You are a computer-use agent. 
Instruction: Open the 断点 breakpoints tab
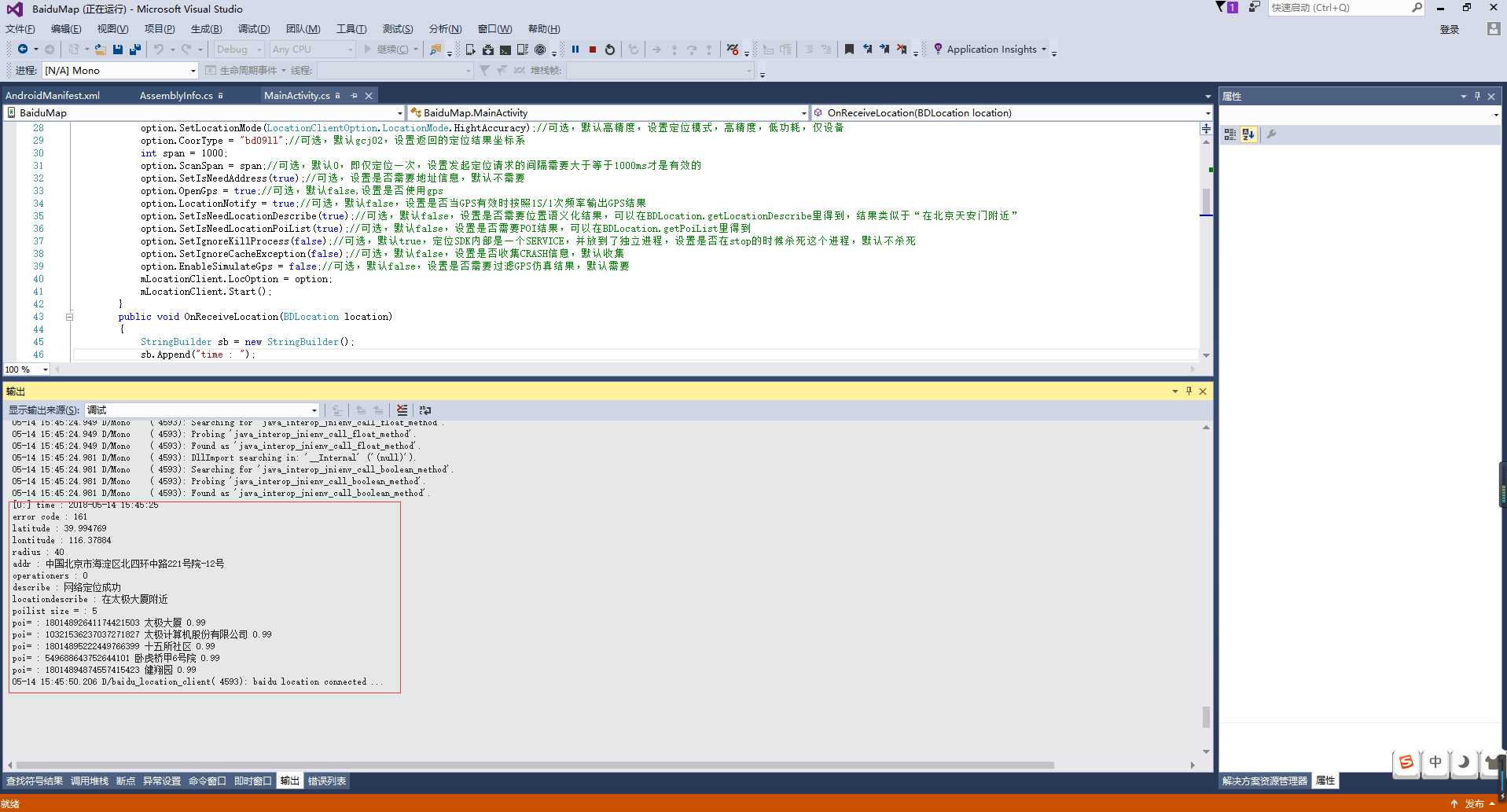pyautogui.click(x=126, y=781)
